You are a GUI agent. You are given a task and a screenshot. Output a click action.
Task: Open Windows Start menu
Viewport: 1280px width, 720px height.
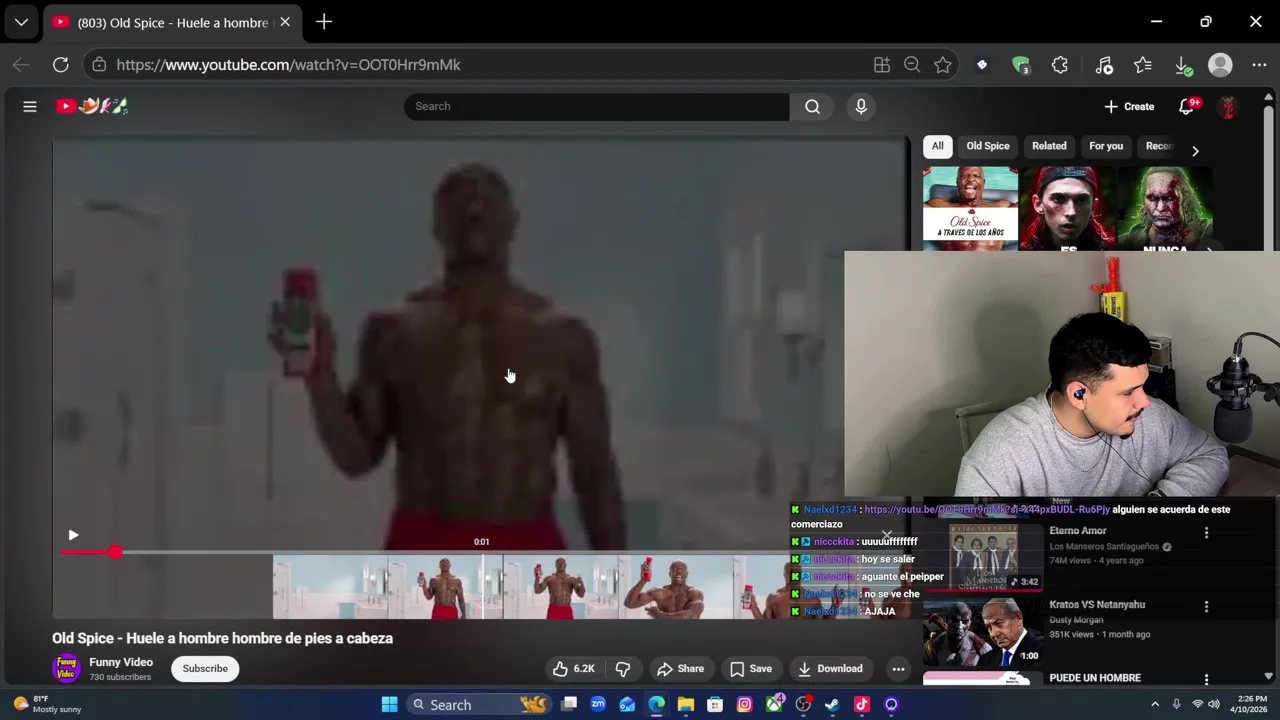389,705
